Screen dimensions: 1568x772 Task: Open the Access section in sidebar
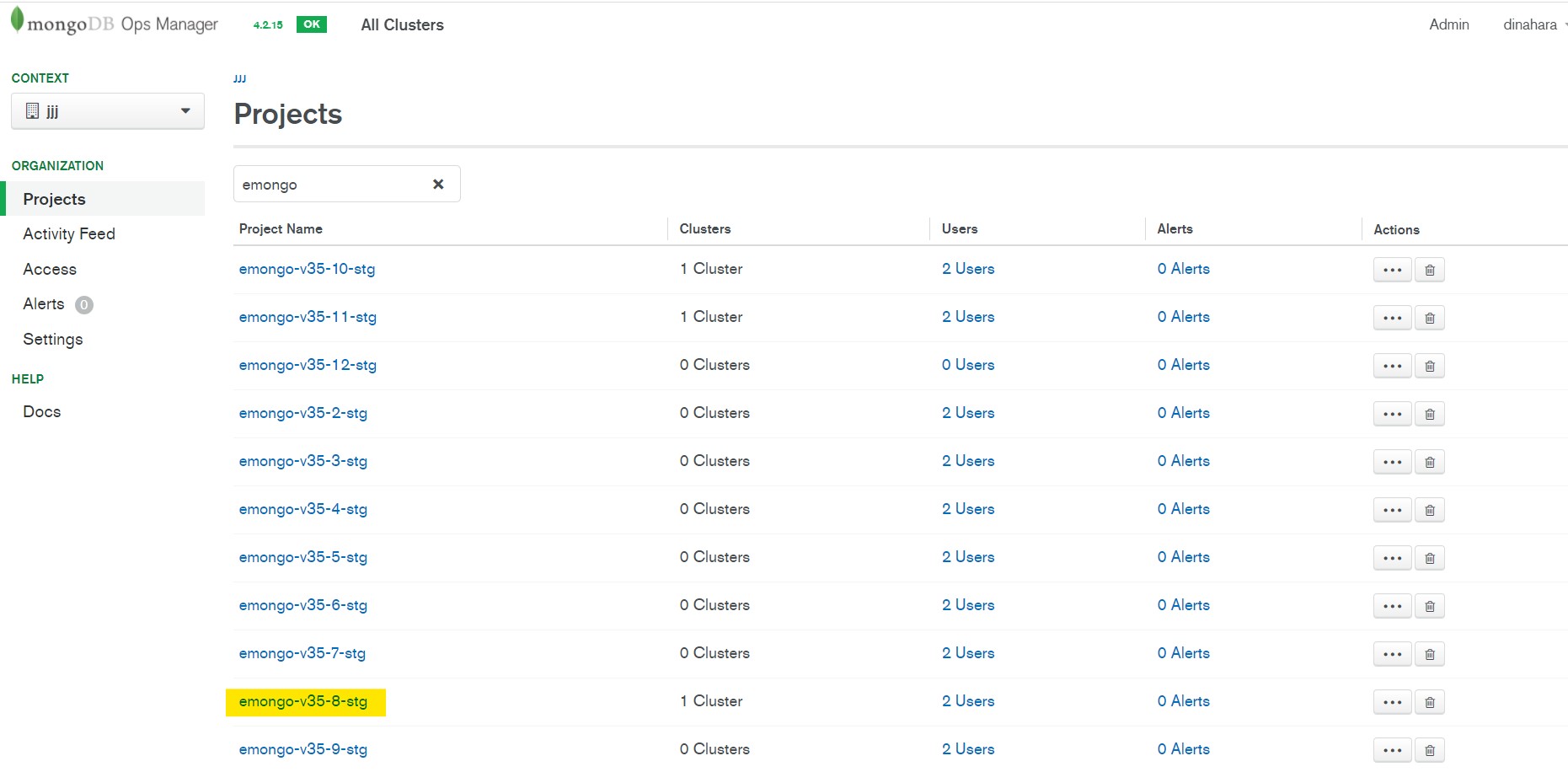(50, 270)
